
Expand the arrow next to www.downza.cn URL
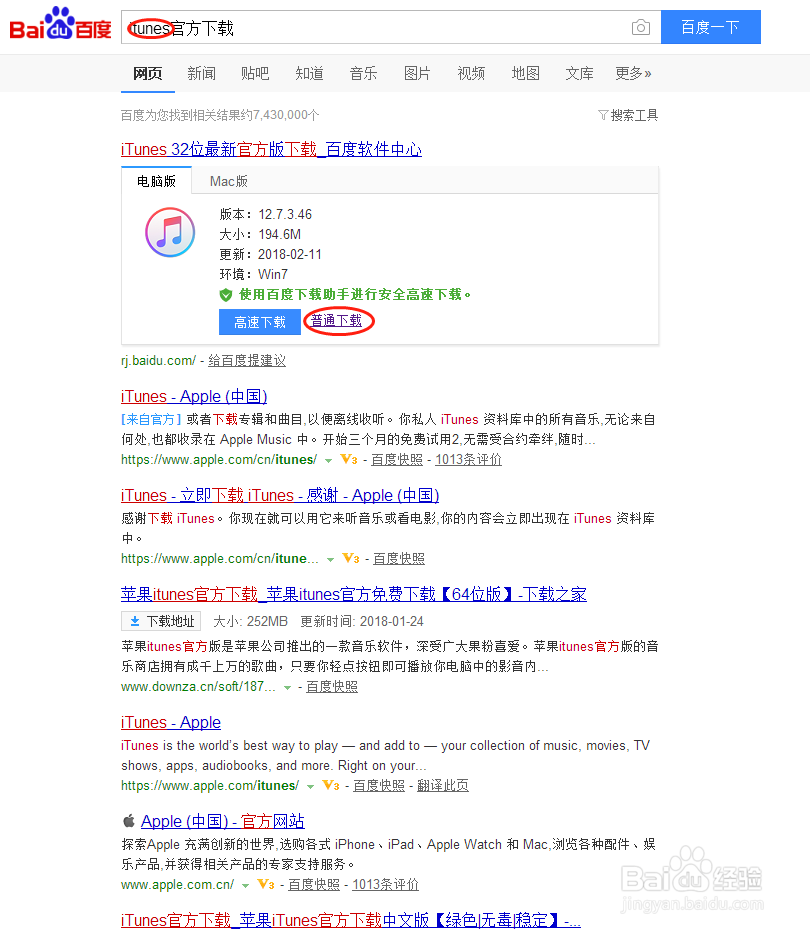coord(287,686)
